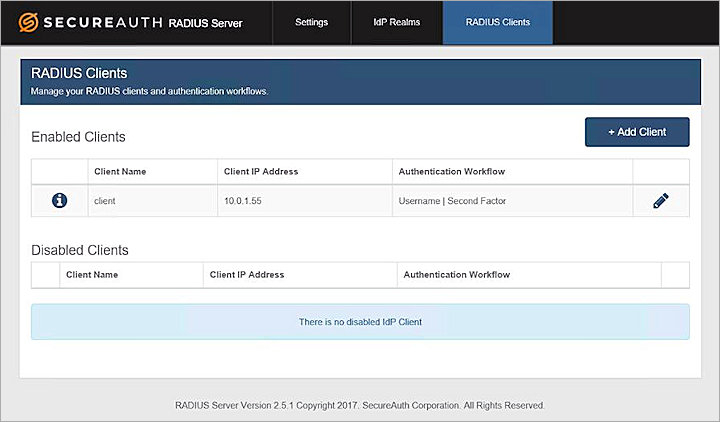Click the + Add Client button
This screenshot has width=720, height=422.
(x=637, y=132)
